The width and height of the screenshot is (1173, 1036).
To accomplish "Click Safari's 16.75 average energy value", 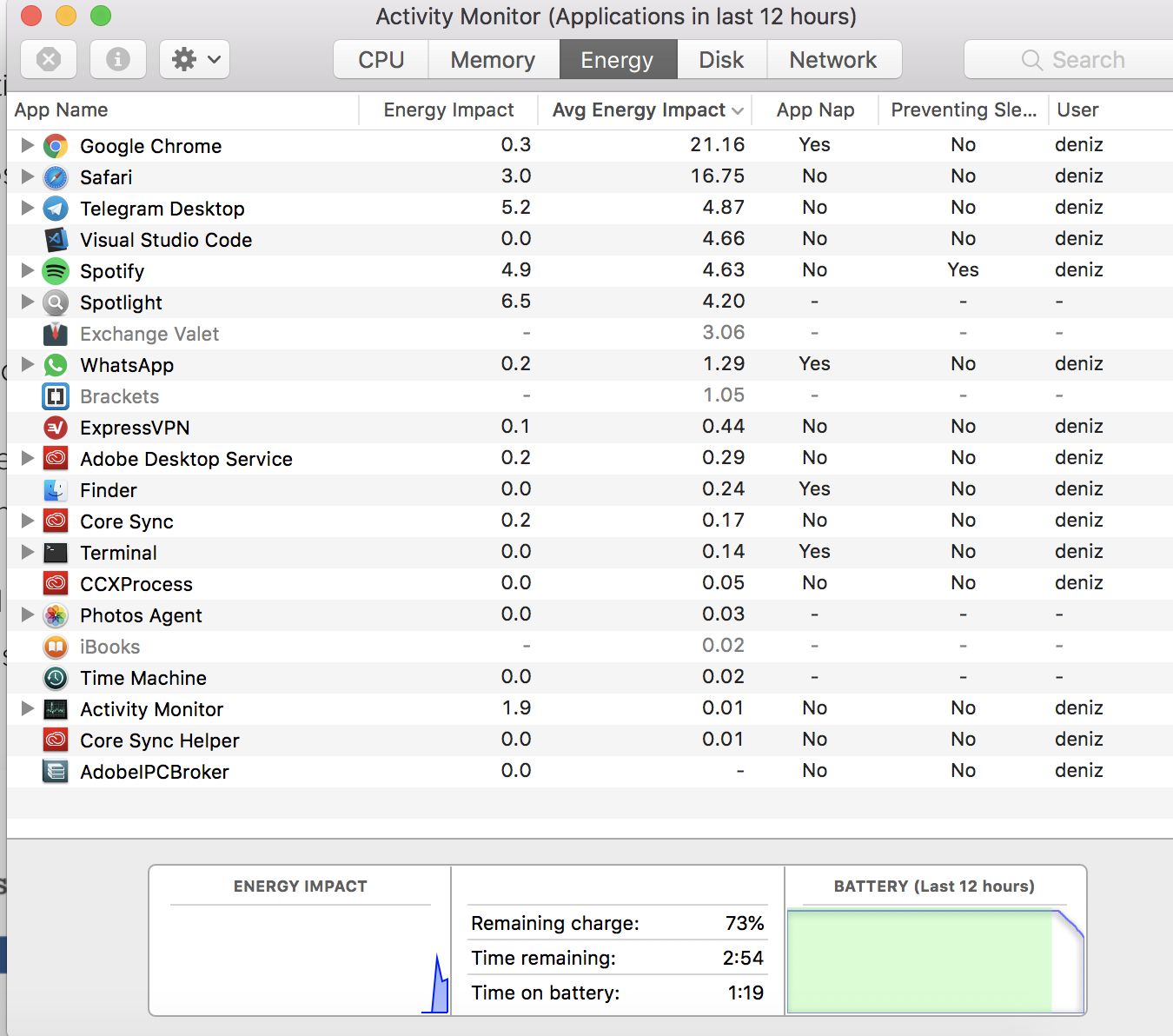I will click(x=718, y=176).
